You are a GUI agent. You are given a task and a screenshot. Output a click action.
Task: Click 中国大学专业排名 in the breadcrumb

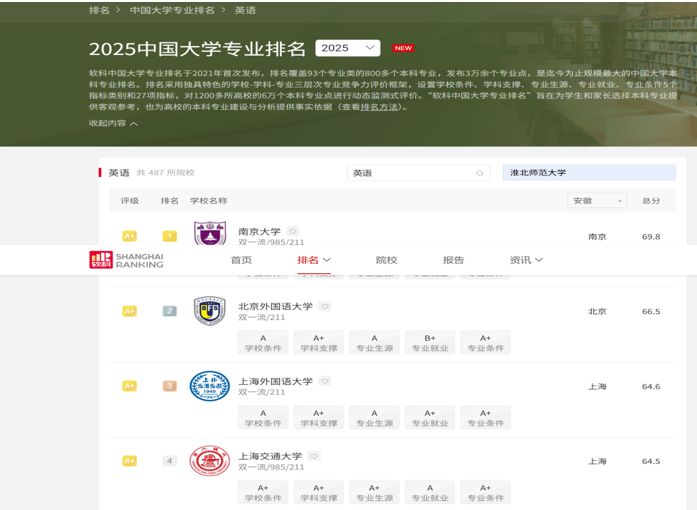click(x=172, y=10)
